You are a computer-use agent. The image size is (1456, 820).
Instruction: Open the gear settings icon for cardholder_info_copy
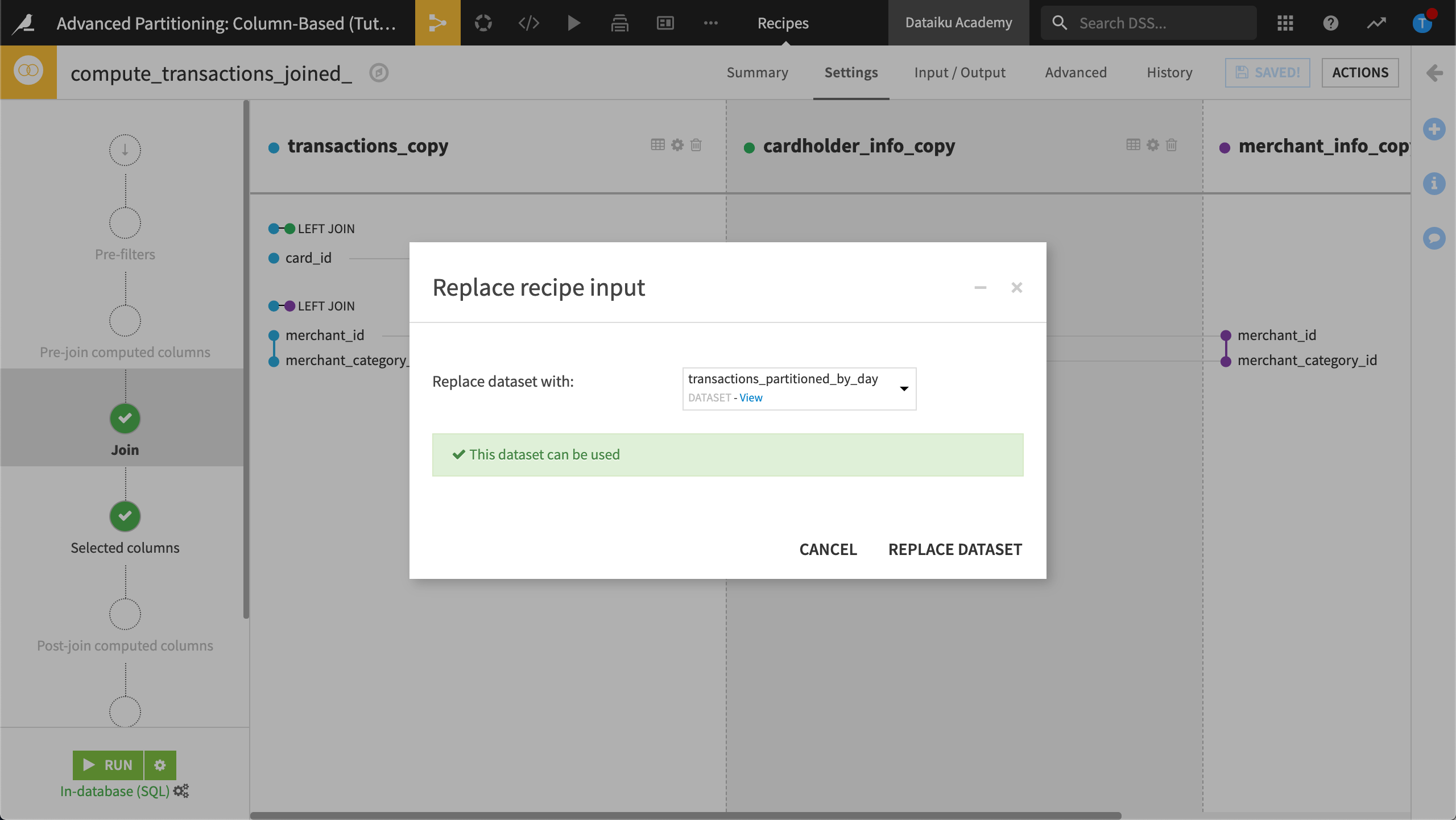coord(1151,145)
